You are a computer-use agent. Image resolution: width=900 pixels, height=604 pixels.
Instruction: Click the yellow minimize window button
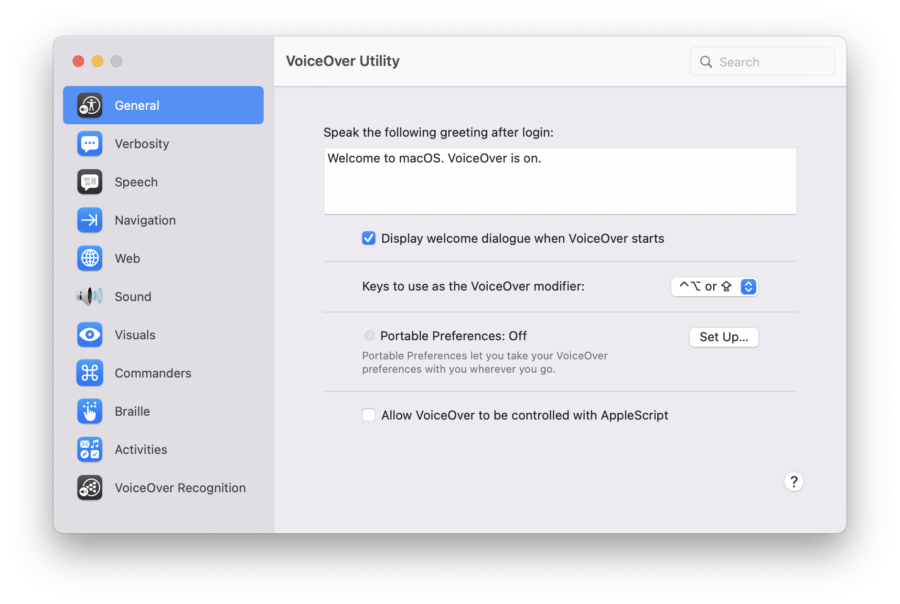click(97, 61)
